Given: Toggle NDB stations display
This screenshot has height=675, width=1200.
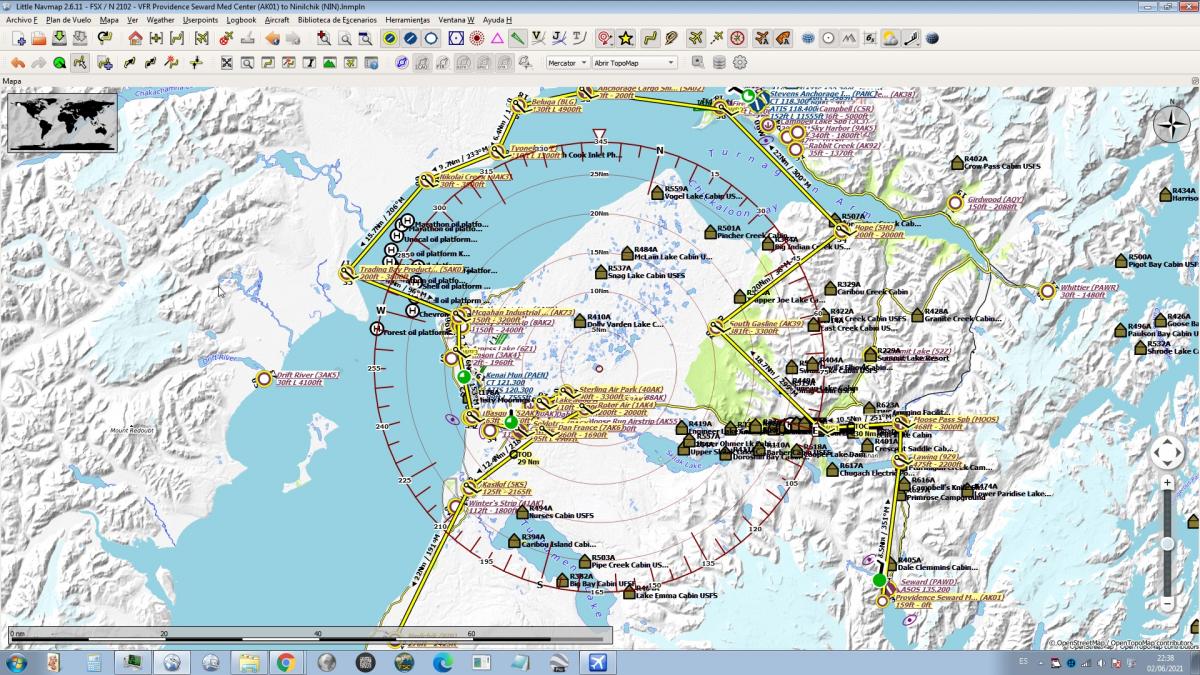Looking at the screenshot, I should (476, 38).
